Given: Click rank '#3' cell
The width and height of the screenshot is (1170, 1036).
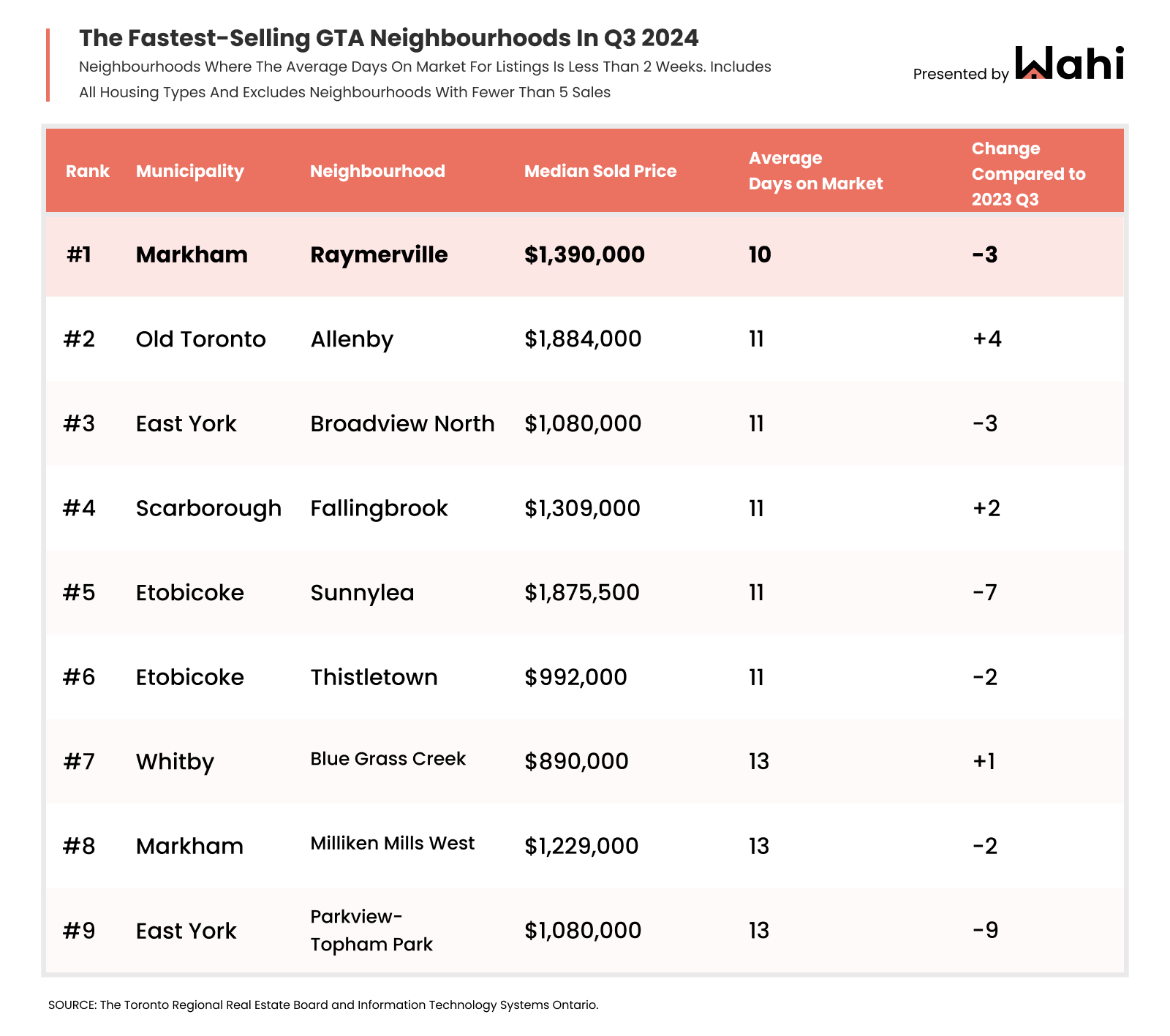Looking at the screenshot, I should 79,423.
